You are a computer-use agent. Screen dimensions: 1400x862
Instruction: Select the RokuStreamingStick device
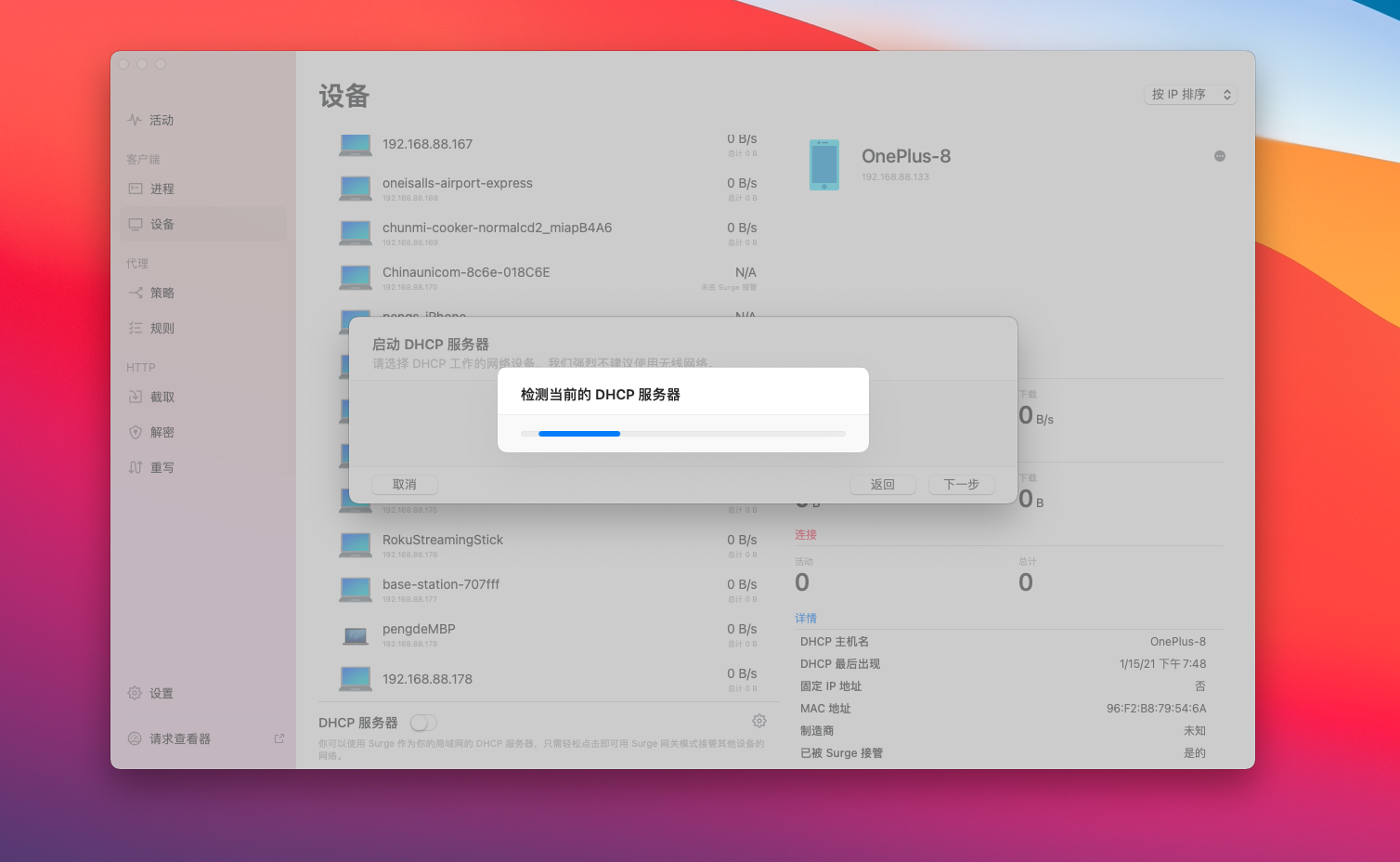coord(548,544)
